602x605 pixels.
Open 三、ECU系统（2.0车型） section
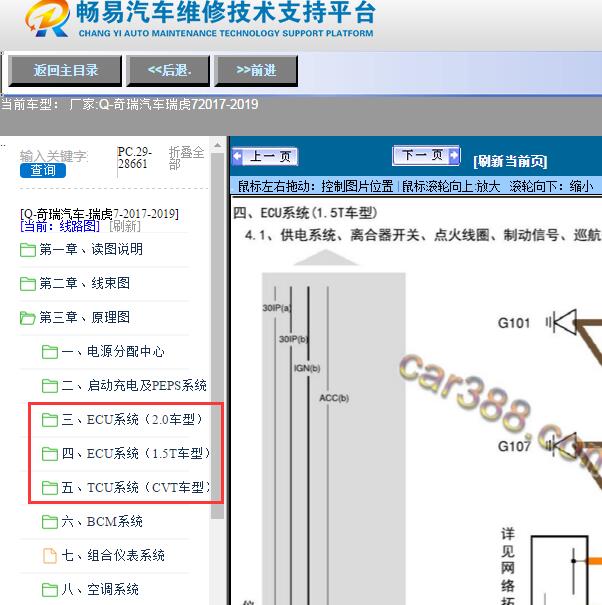(x=132, y=419)
